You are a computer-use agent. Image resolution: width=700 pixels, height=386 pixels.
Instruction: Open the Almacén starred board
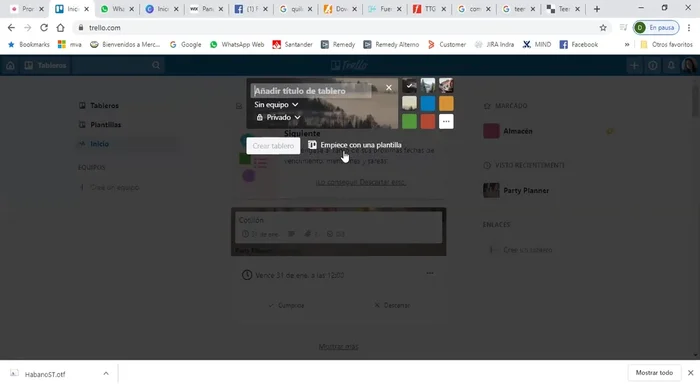click(518, 131)
